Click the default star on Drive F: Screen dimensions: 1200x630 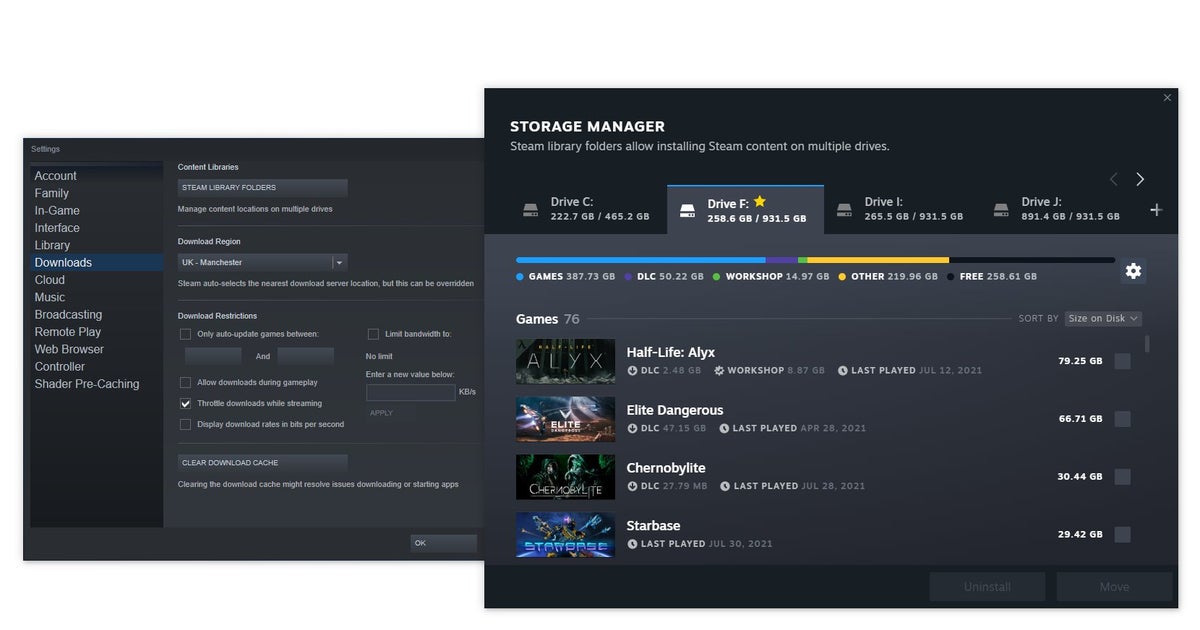(x=760, y=202)
